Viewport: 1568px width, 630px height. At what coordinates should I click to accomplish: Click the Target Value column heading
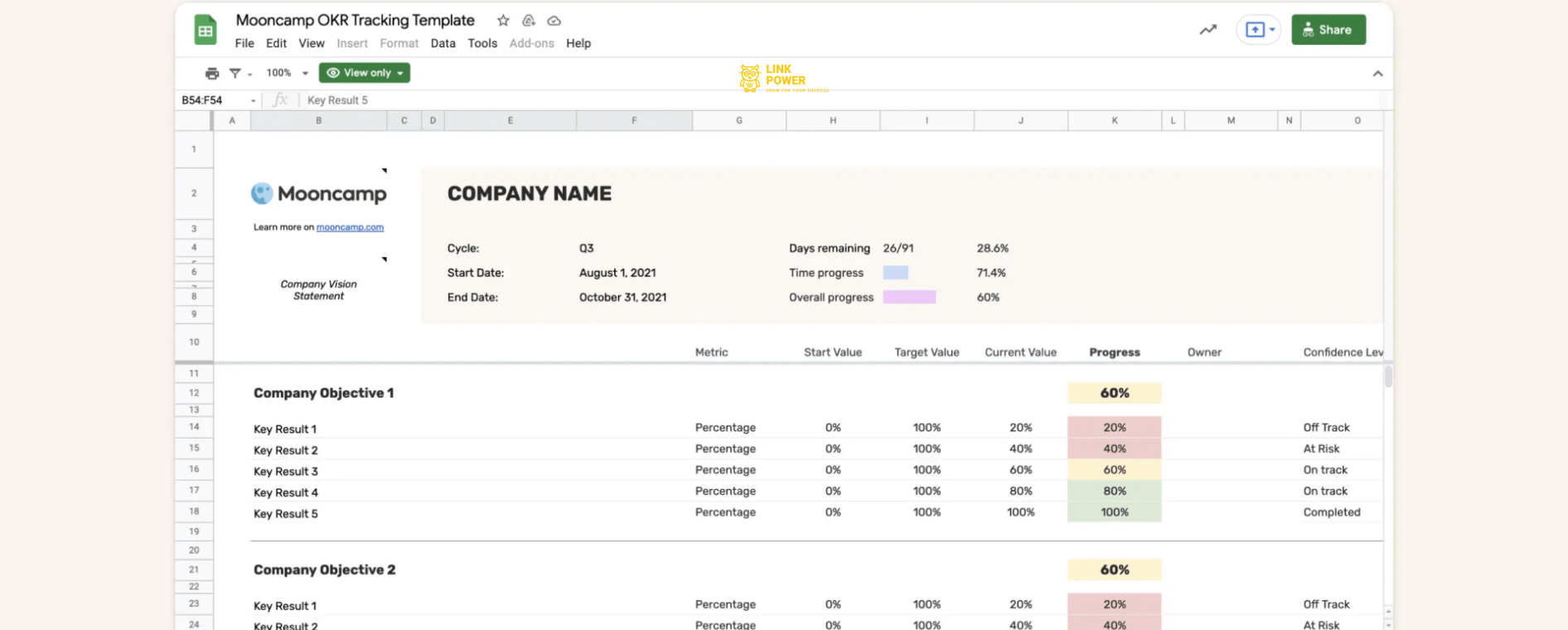[927, 352]
